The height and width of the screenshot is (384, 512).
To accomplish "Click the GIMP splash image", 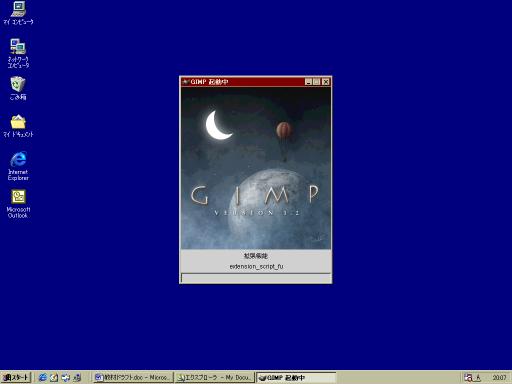I will click(256, 168).
